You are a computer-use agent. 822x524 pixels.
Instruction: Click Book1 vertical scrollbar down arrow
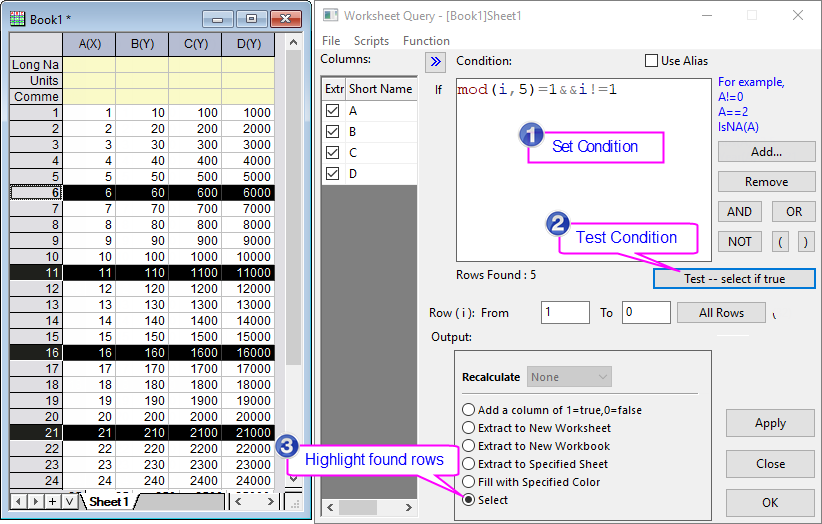point(294,479)
